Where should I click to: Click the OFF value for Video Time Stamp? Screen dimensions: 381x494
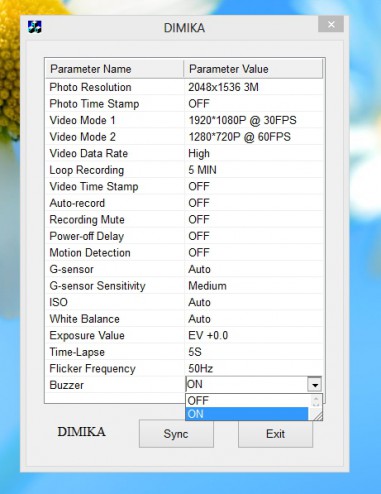click(x=199, y=186)
